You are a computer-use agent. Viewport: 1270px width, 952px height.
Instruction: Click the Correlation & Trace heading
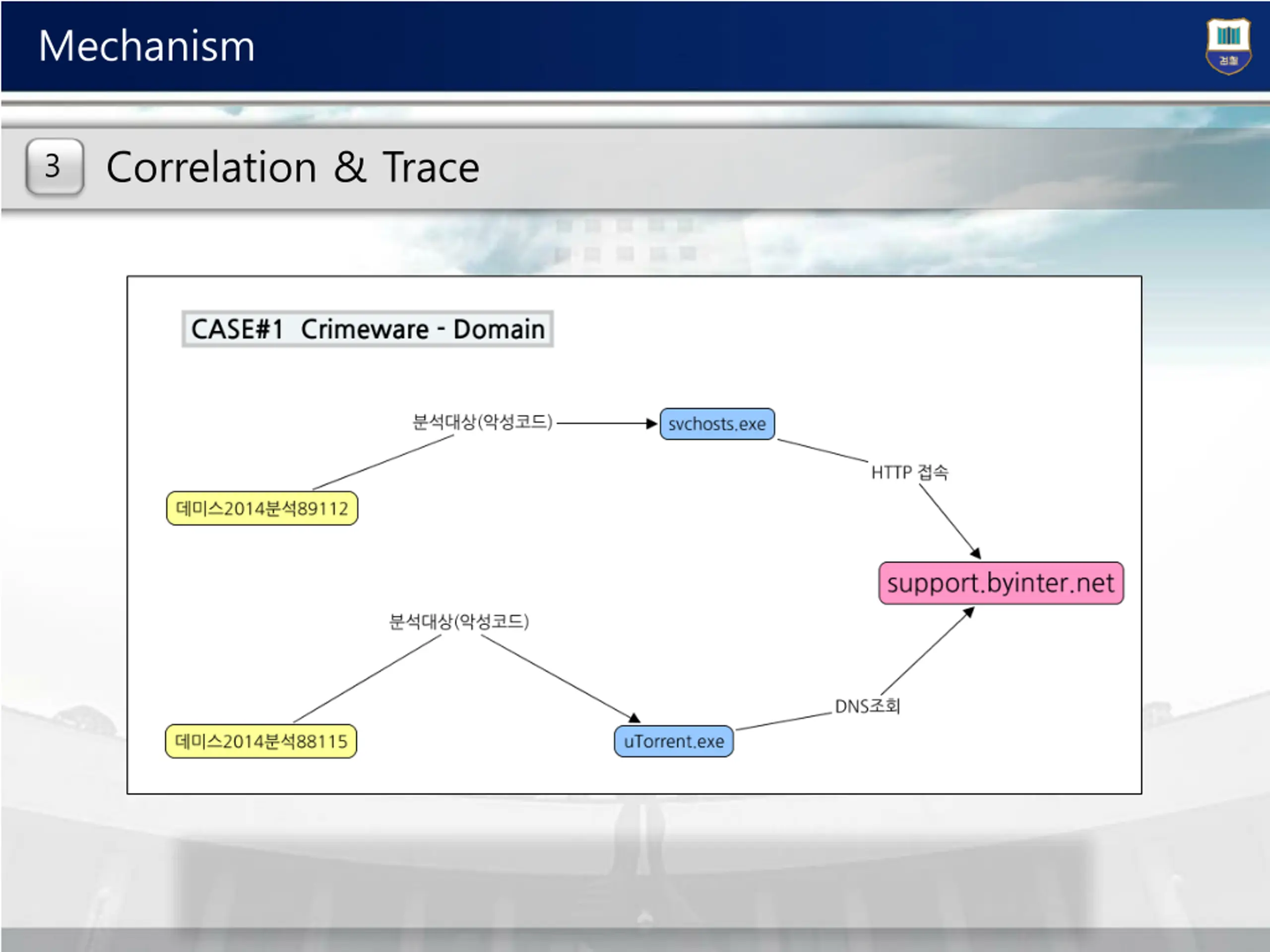(x=293, y=167)
